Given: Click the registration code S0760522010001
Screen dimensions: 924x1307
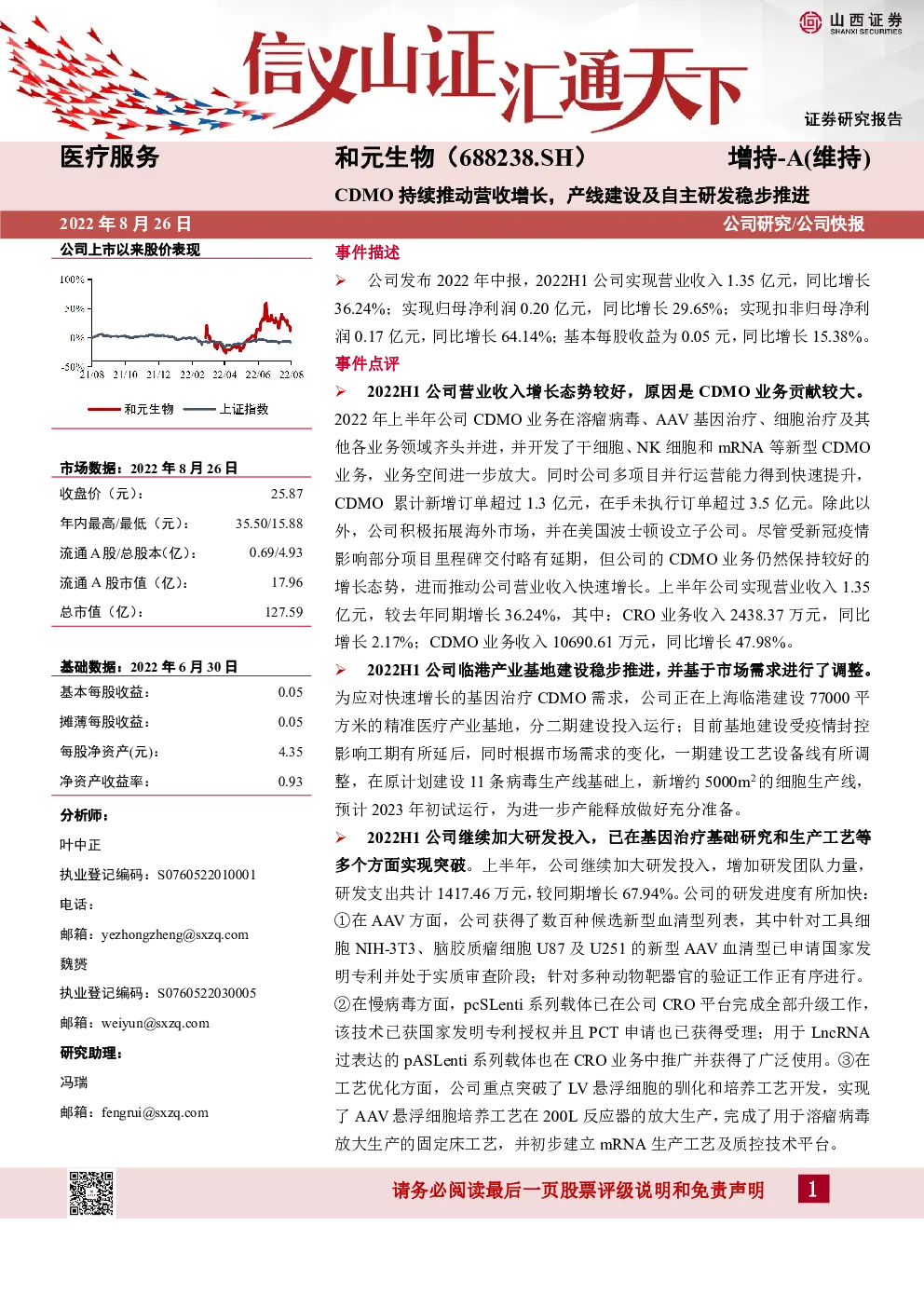Looking at the screenshot, I should tap(206, 875).
